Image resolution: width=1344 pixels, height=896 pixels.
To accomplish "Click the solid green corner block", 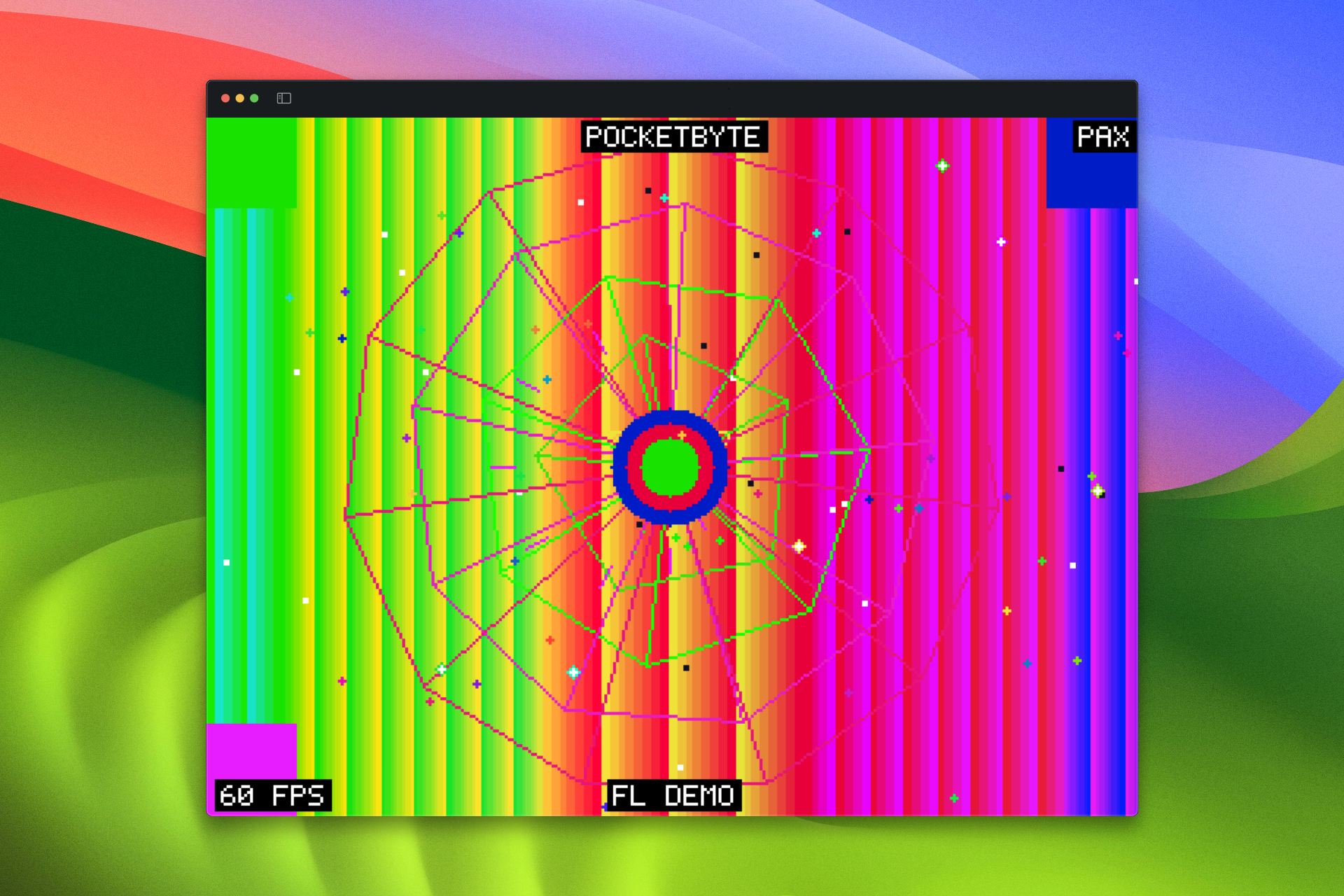I will point(252,162).
